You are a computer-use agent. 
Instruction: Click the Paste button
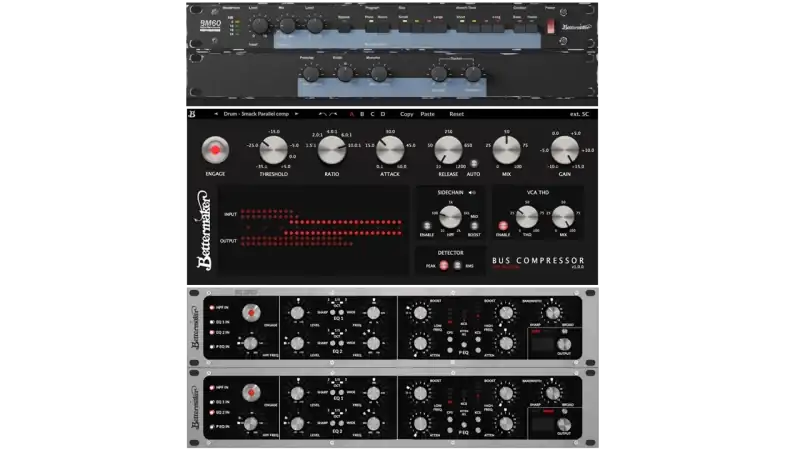click(428, 114)
